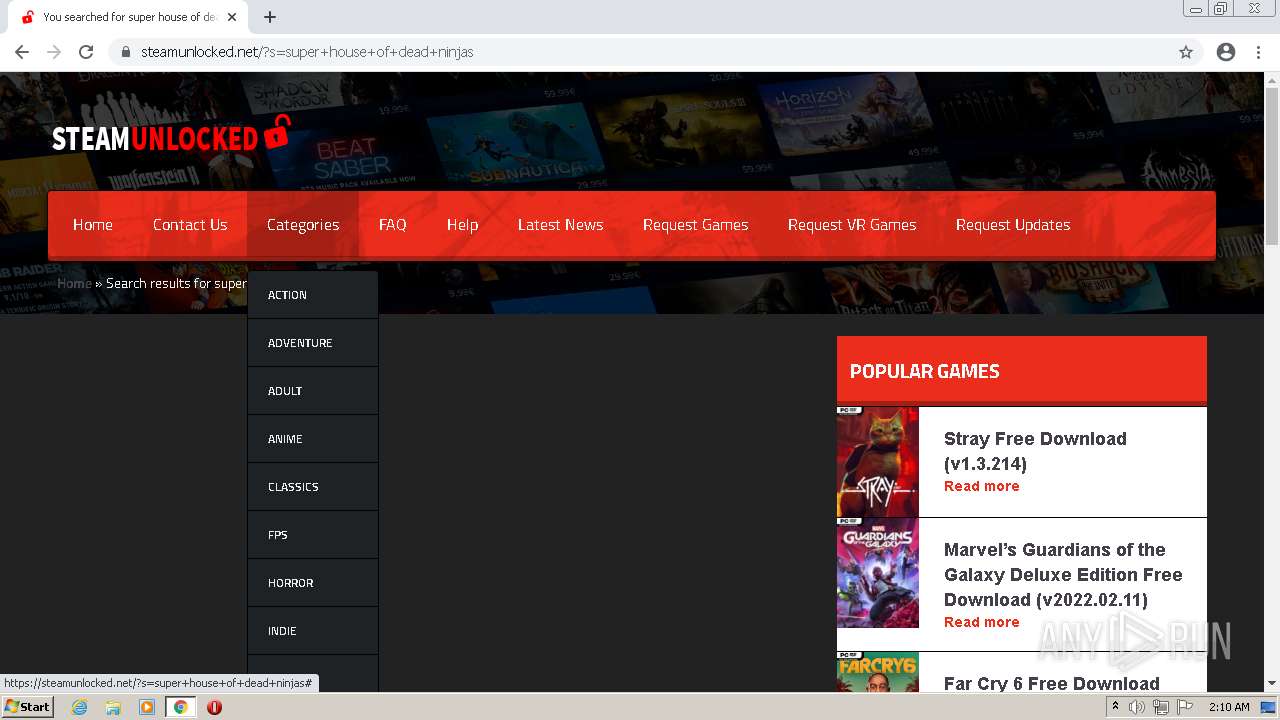The image size is (1280, 720).
Task: Open media player taskbar icon
Action: click(147, 707)
